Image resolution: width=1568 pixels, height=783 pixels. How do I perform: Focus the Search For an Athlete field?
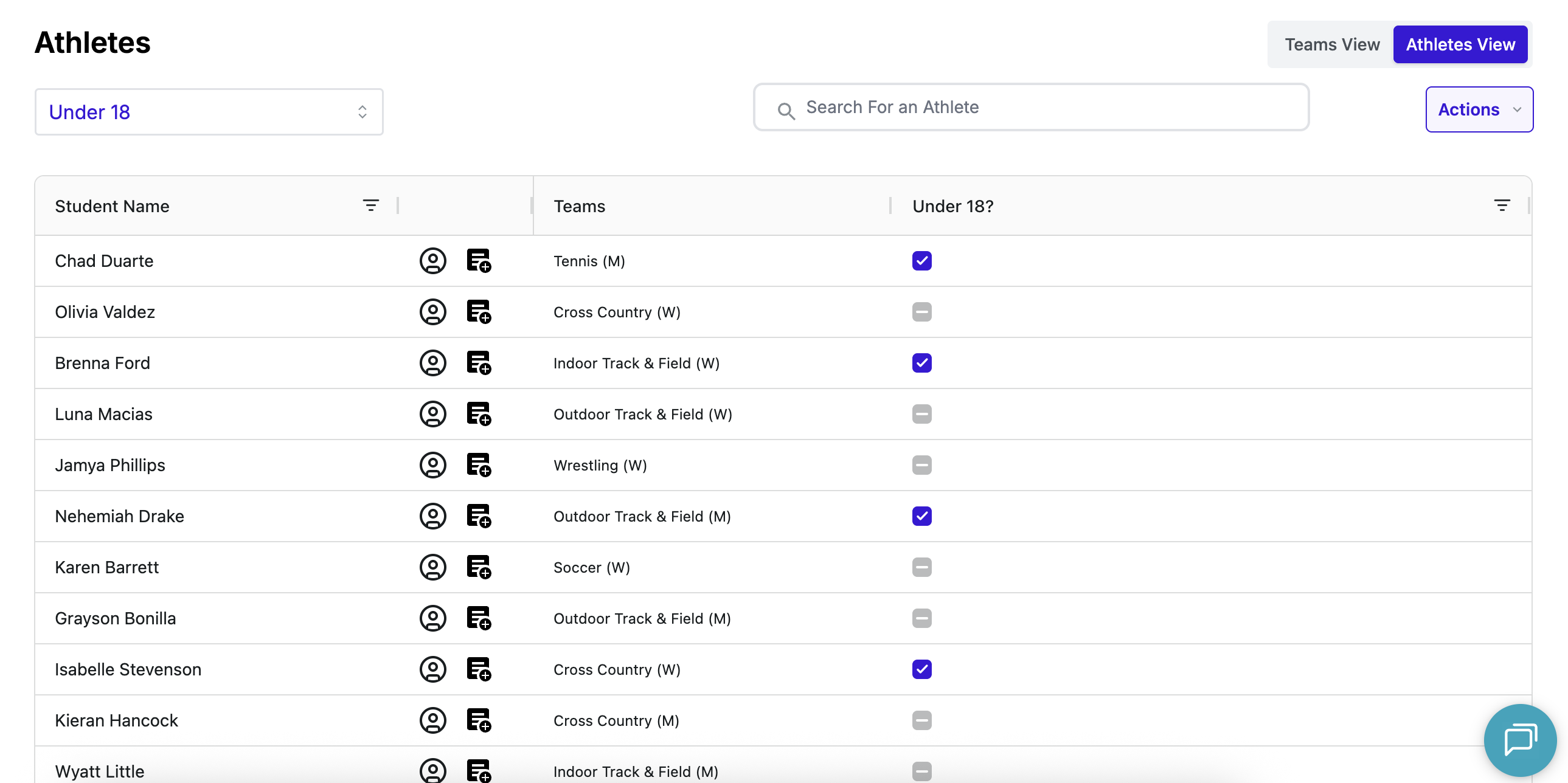tap(1031, 108)
